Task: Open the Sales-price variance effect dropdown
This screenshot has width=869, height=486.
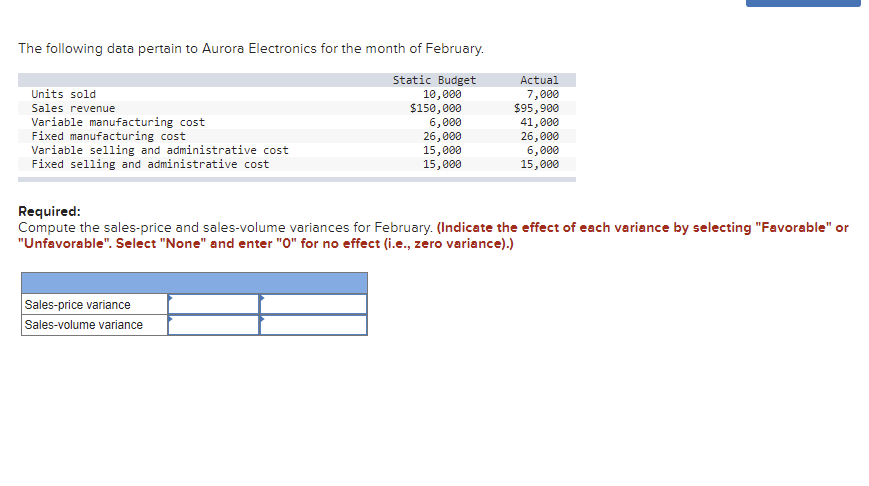Action: pyautogui.click(x=313, y=304)
